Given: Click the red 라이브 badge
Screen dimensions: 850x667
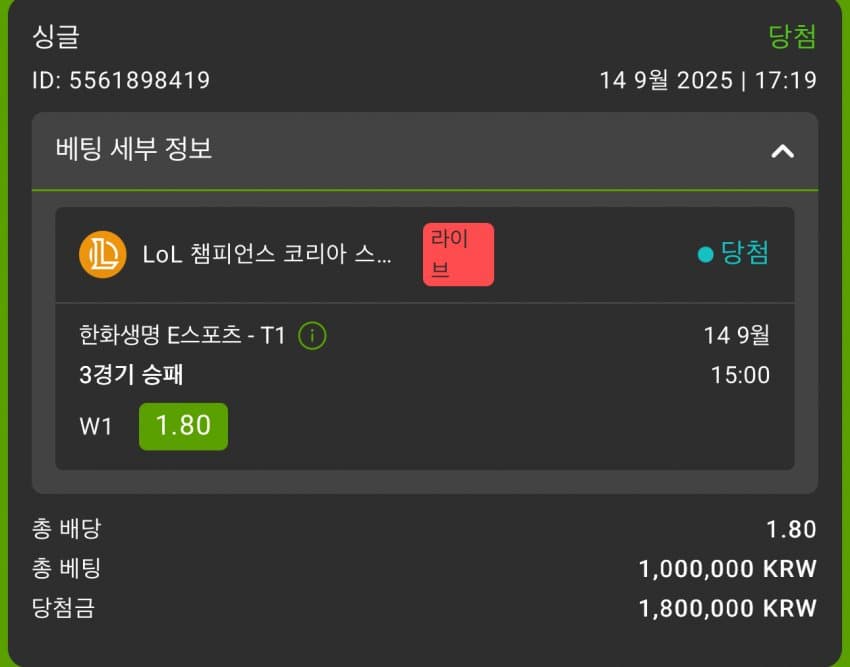Looking at the screenshot, I should (x=458, y=255).
